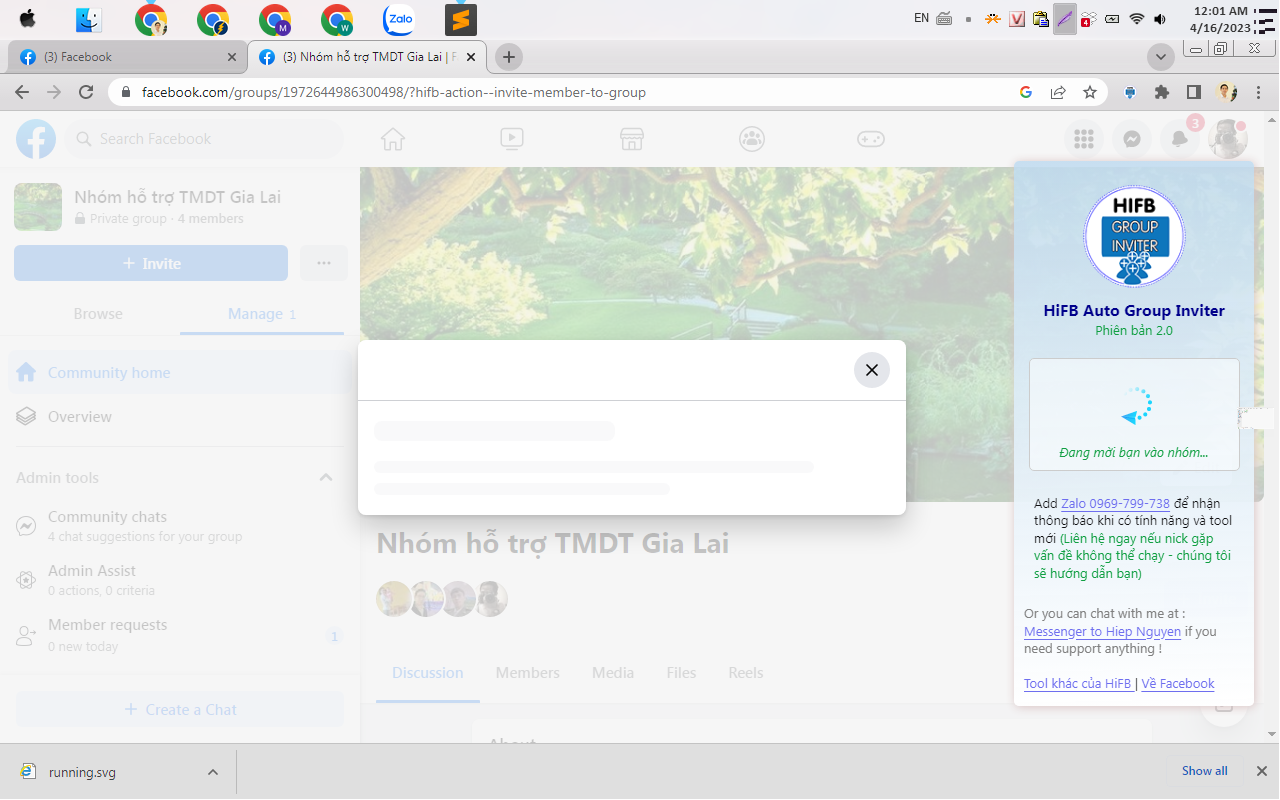Share this page from address bar
Screen dimensions: 1280x800
click(1058, 92)
